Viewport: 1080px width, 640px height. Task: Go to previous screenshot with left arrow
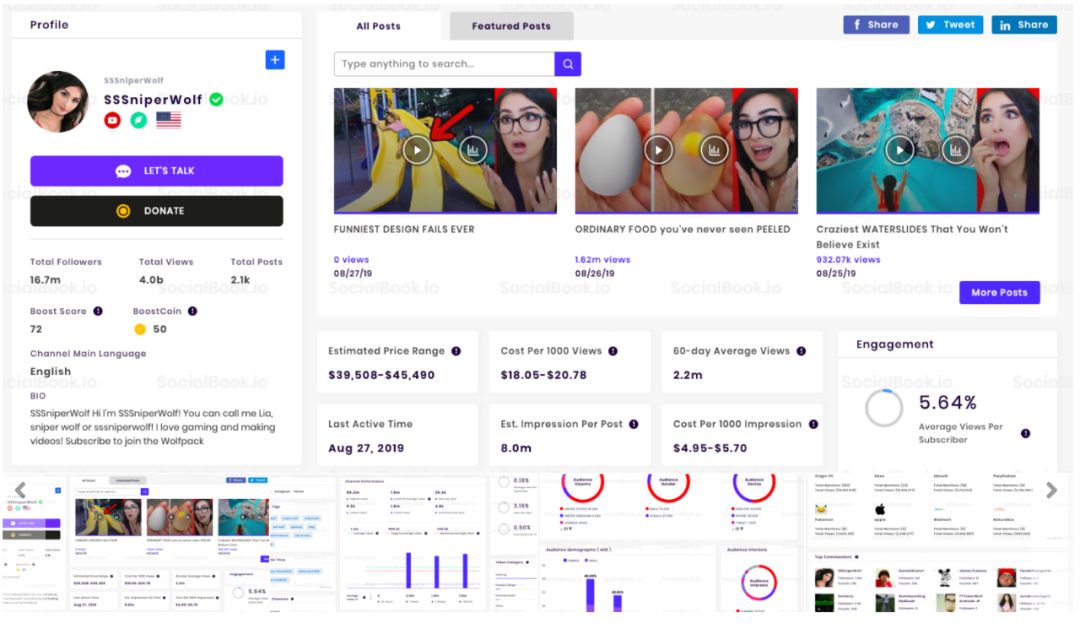click(21, 490)
